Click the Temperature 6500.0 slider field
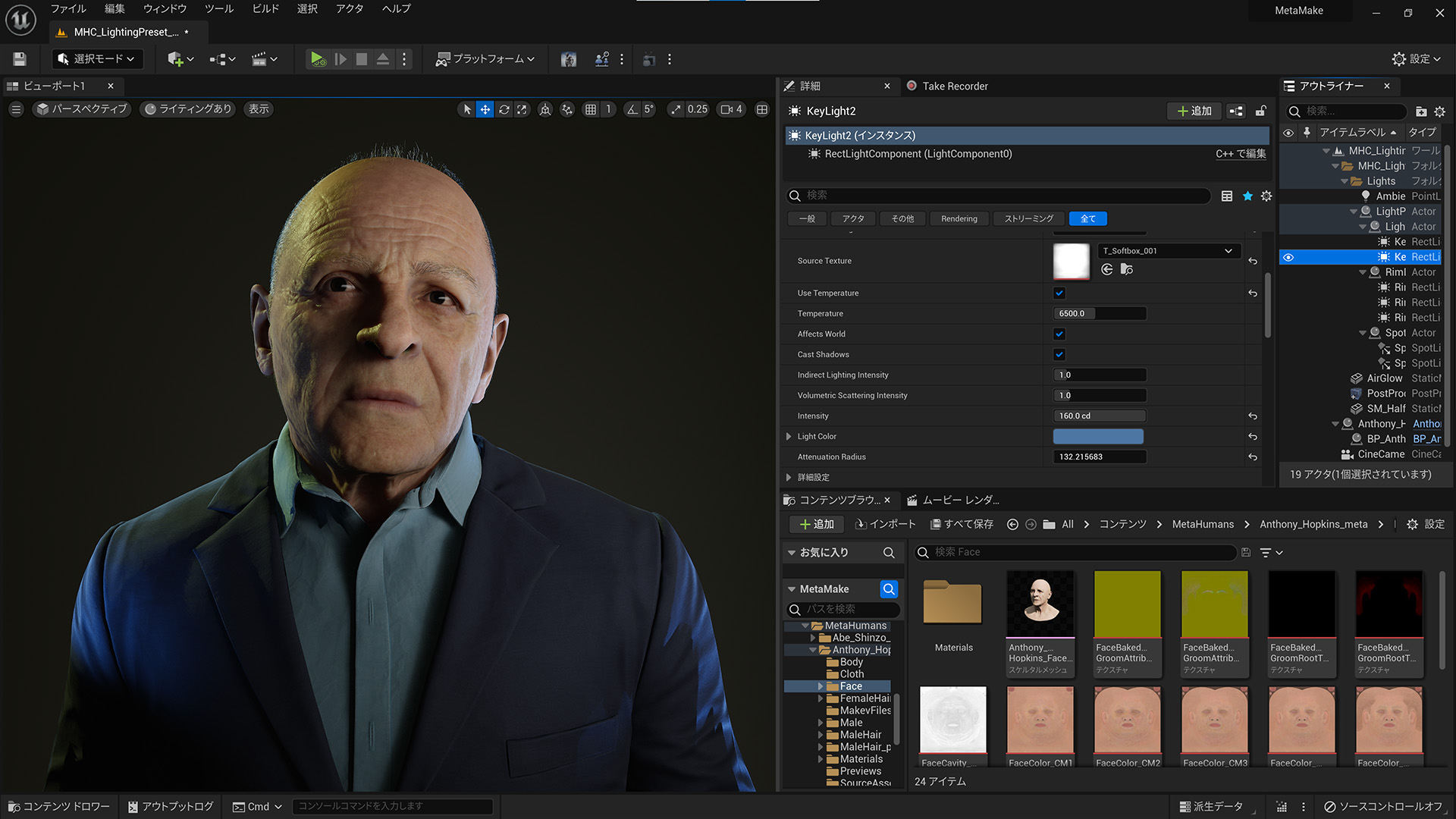 [x=1100, y=313]
